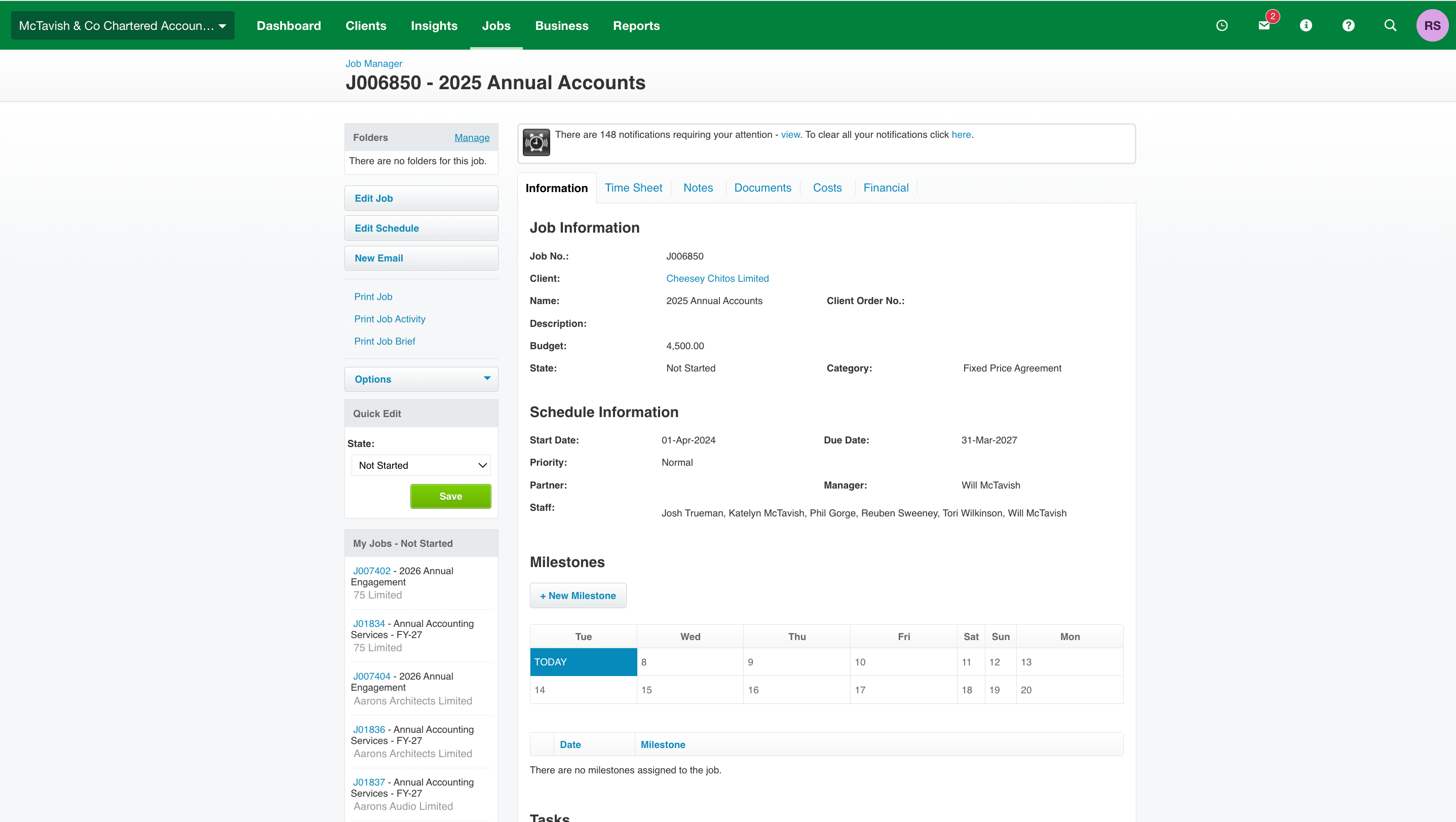Open the Jobs menu
1456x822 pixels.
(x=495, y=25)
